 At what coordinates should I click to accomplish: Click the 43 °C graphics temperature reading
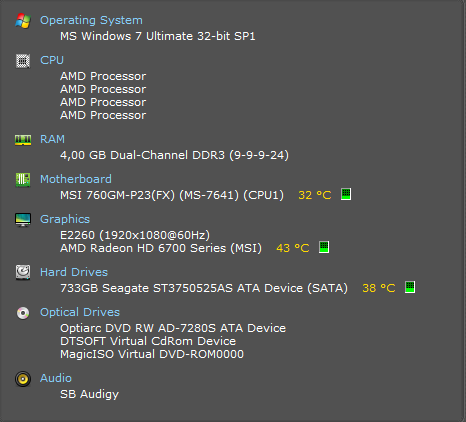(x=293, y=248)
